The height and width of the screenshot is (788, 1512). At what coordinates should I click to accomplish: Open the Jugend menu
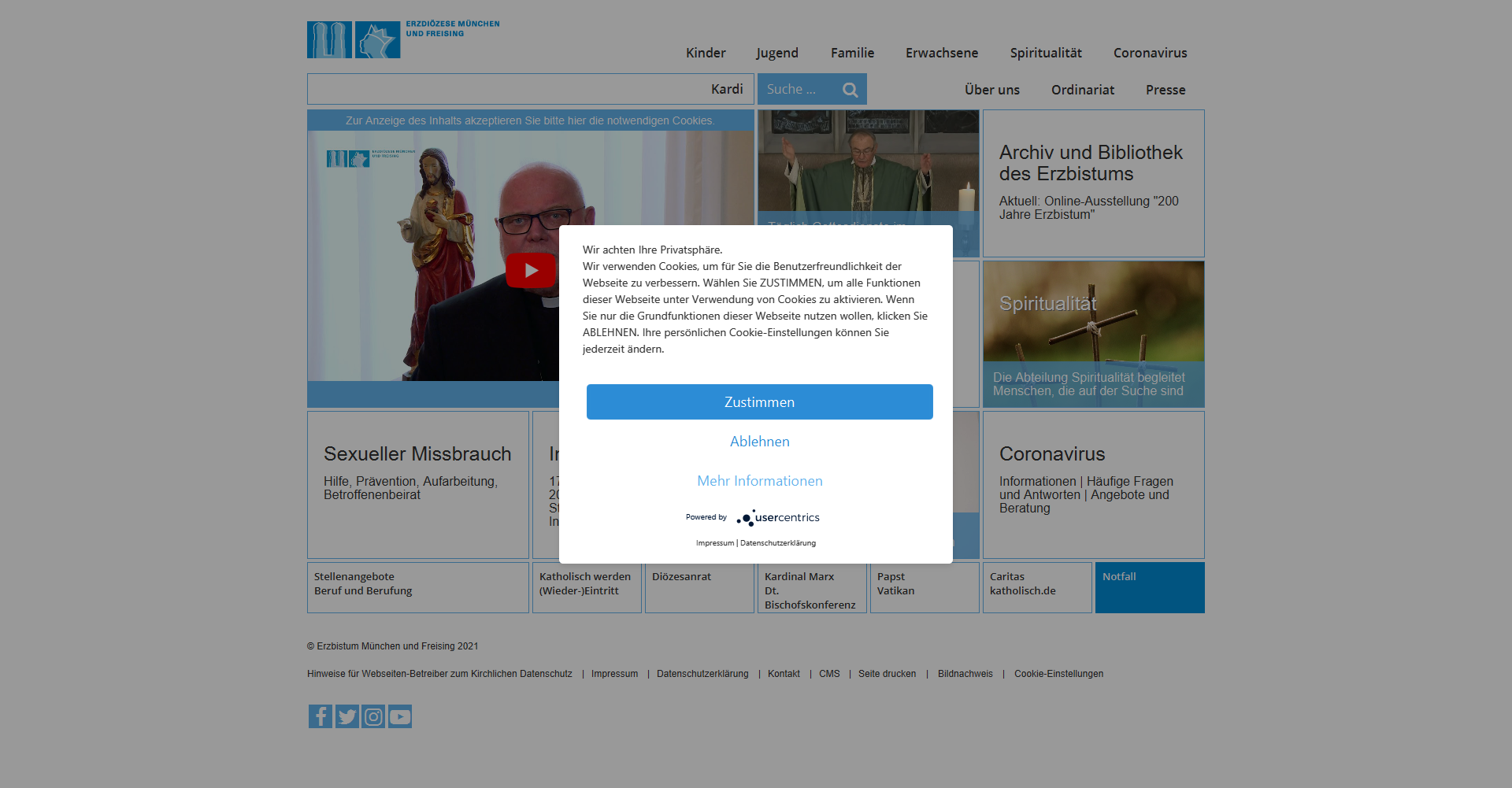[777, 53]
